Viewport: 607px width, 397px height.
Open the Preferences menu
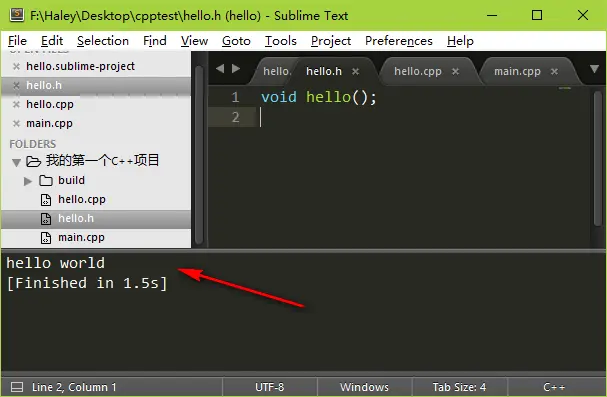[x=399, y=41]
